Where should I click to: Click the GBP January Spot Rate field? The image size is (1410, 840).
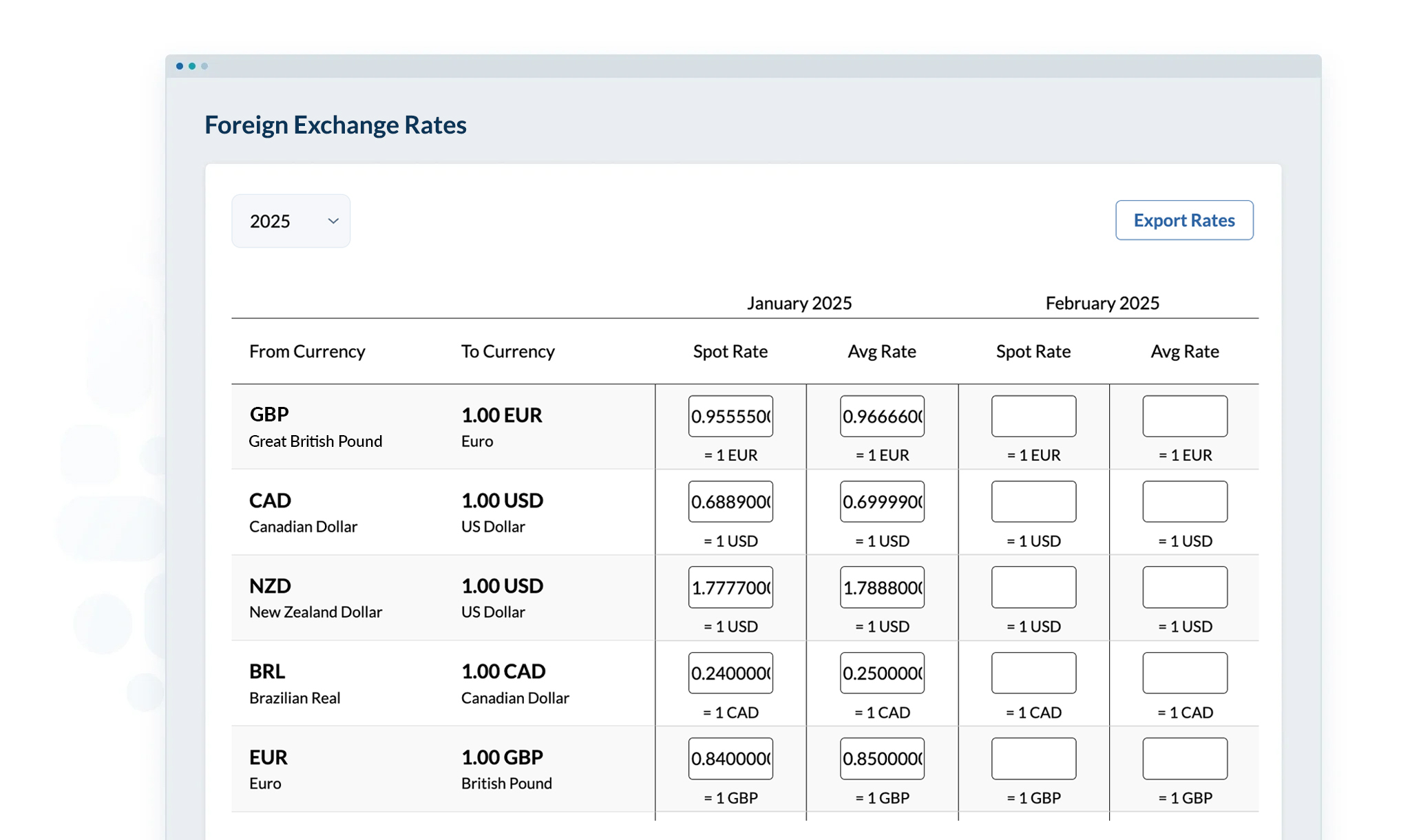(x=730, y=416)
